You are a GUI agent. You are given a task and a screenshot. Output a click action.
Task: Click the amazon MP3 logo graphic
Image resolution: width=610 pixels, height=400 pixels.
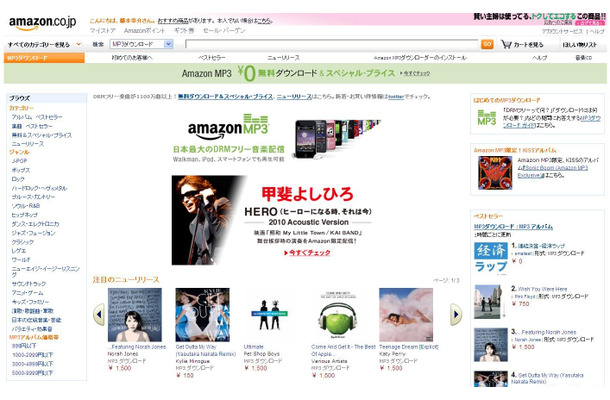[228, 127]
